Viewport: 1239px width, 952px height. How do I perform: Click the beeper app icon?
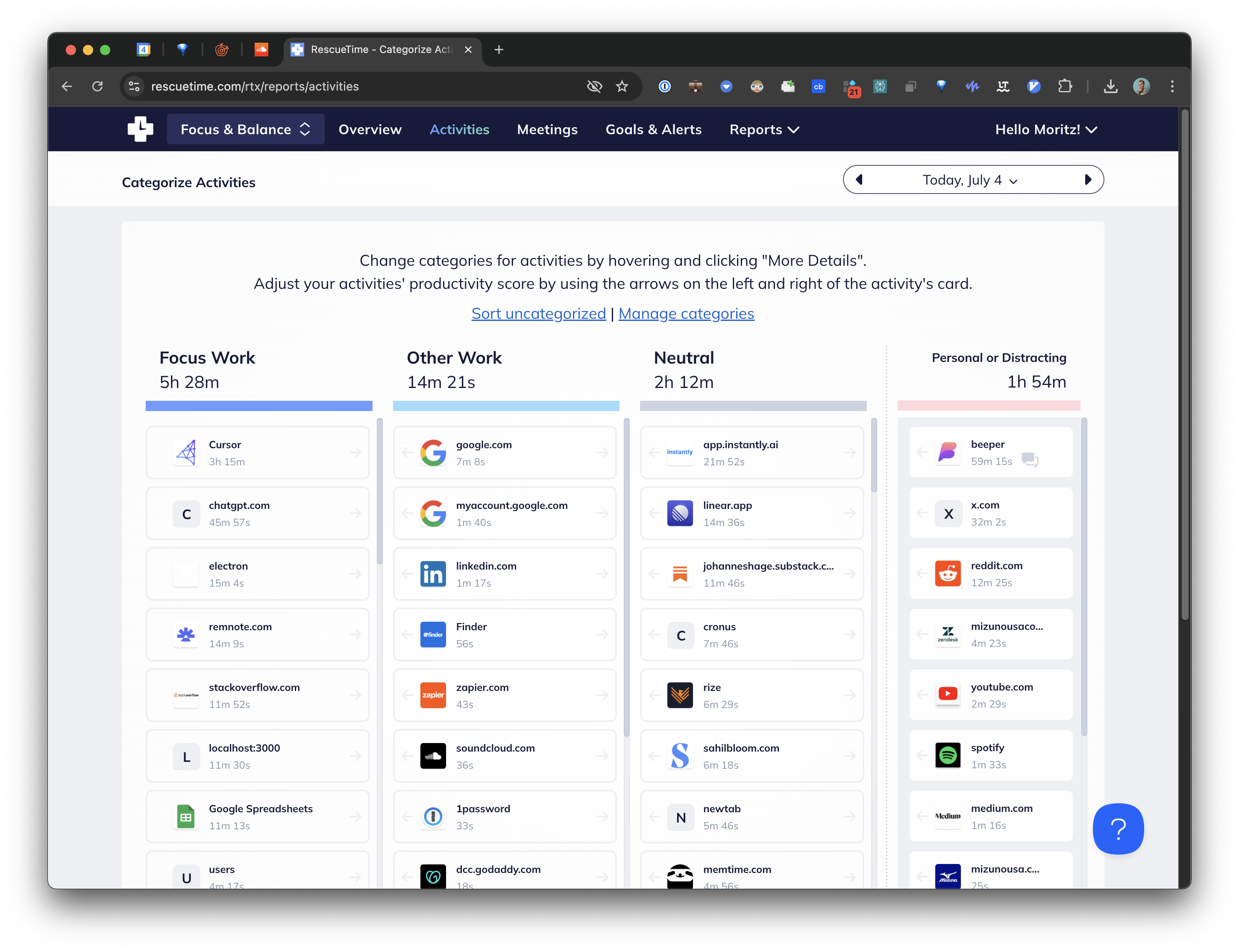948,452
